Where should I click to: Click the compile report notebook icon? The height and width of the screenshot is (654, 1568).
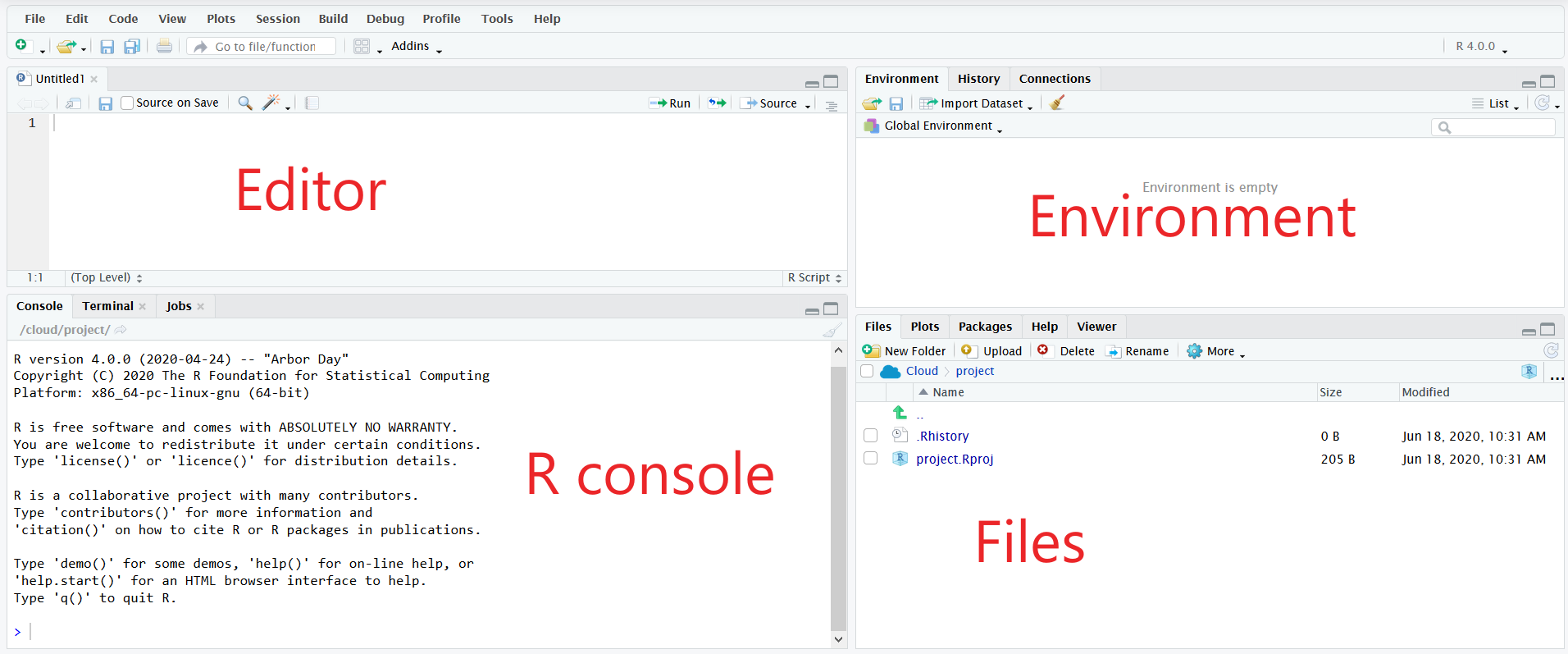tap(312, 103)
